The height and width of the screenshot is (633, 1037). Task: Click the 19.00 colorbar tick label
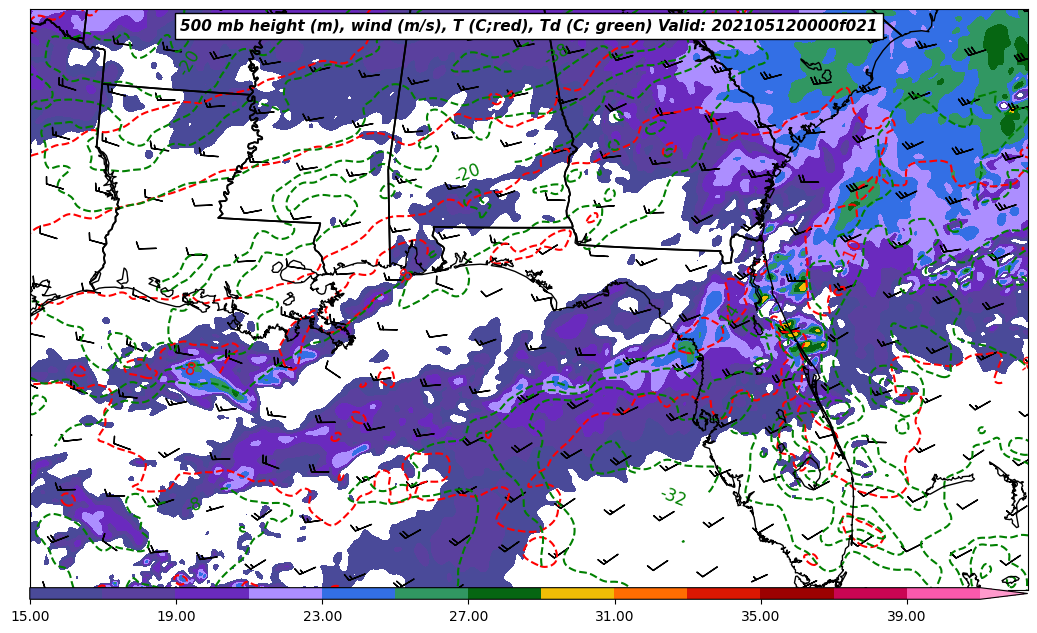point(176,616)
